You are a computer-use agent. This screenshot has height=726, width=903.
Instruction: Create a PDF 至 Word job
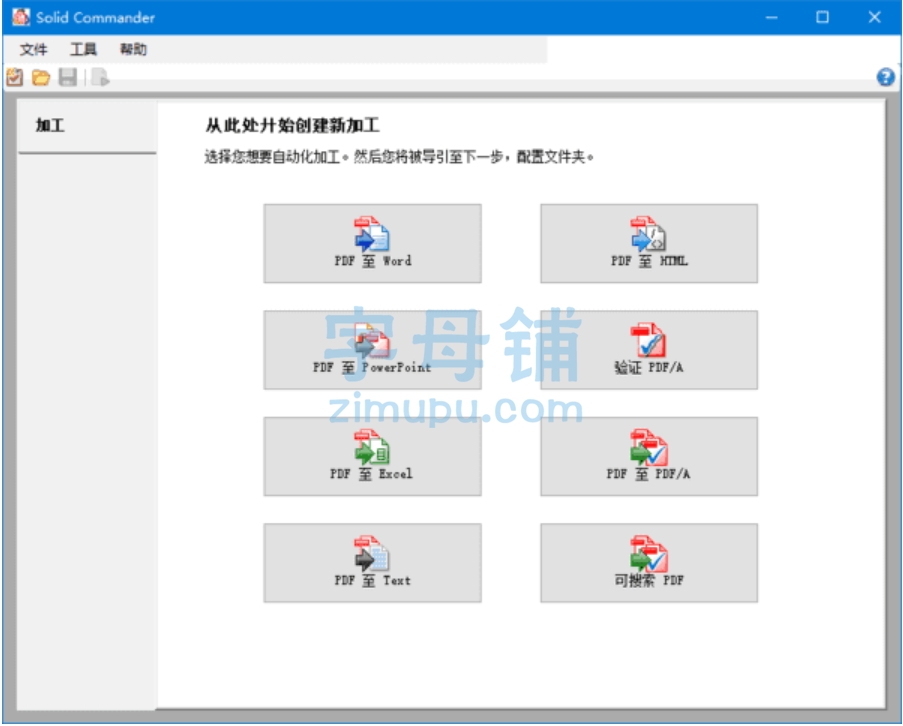pyautogui.click(x=373, y=244)
